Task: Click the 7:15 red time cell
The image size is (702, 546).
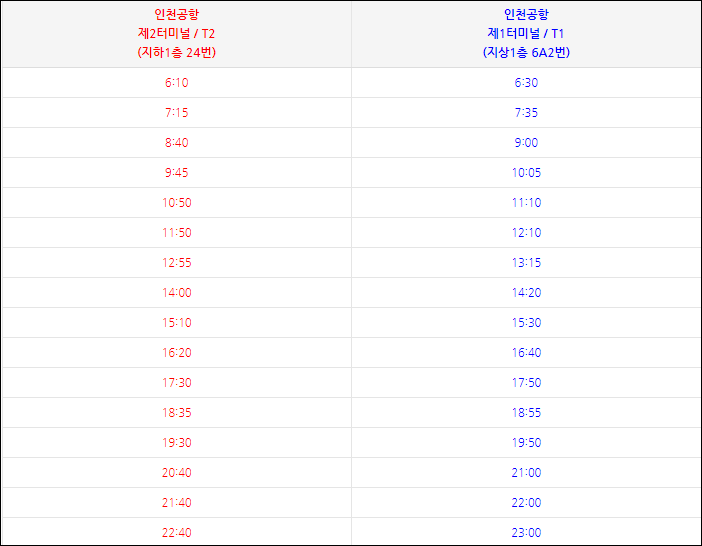Action: 176,113
